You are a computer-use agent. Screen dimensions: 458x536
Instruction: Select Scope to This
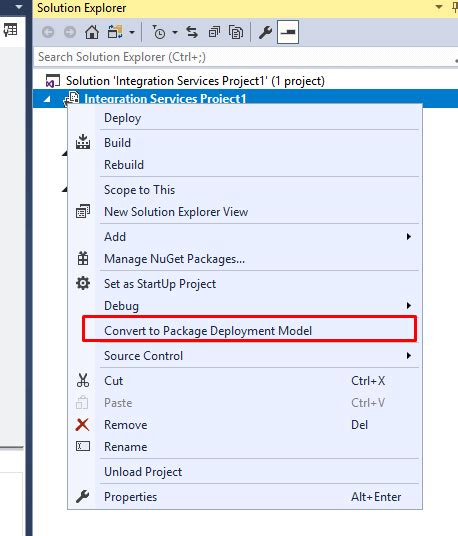[x=245, y=190]
